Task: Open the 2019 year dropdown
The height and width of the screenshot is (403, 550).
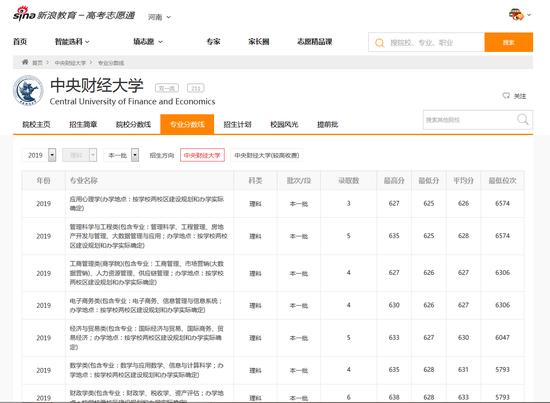Action: pos(40,155)
